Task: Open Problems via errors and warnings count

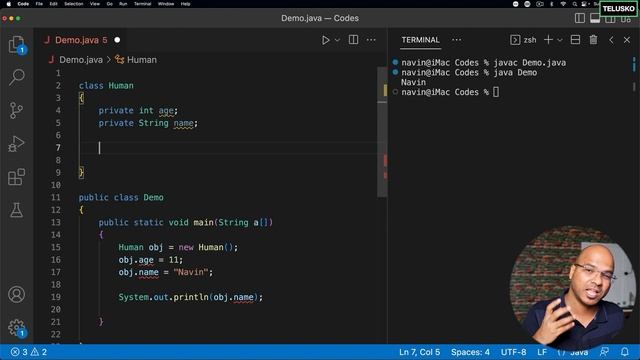Action: point(29,352)
